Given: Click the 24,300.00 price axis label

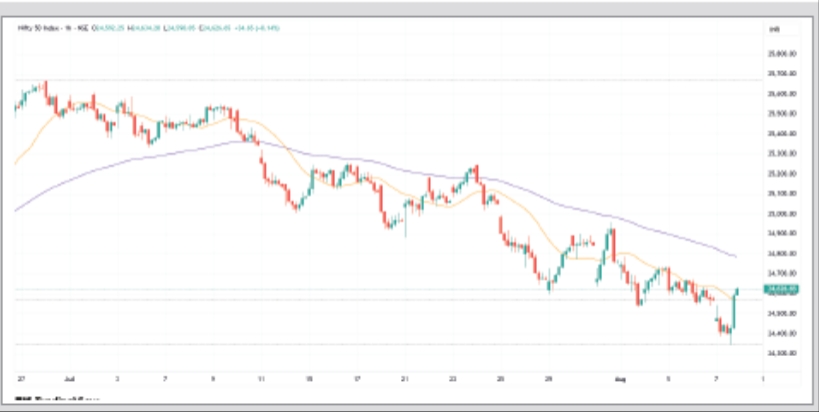Looking at the screenshot, I should [779, 353].
